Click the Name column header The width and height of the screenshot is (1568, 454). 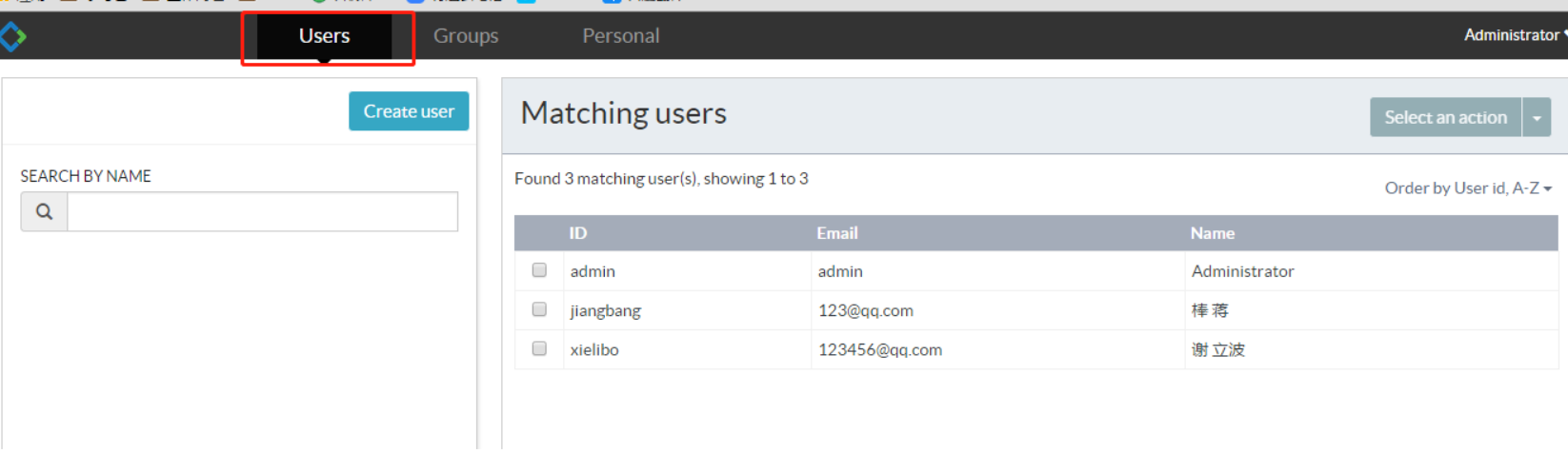click(x=1212, y=233)
